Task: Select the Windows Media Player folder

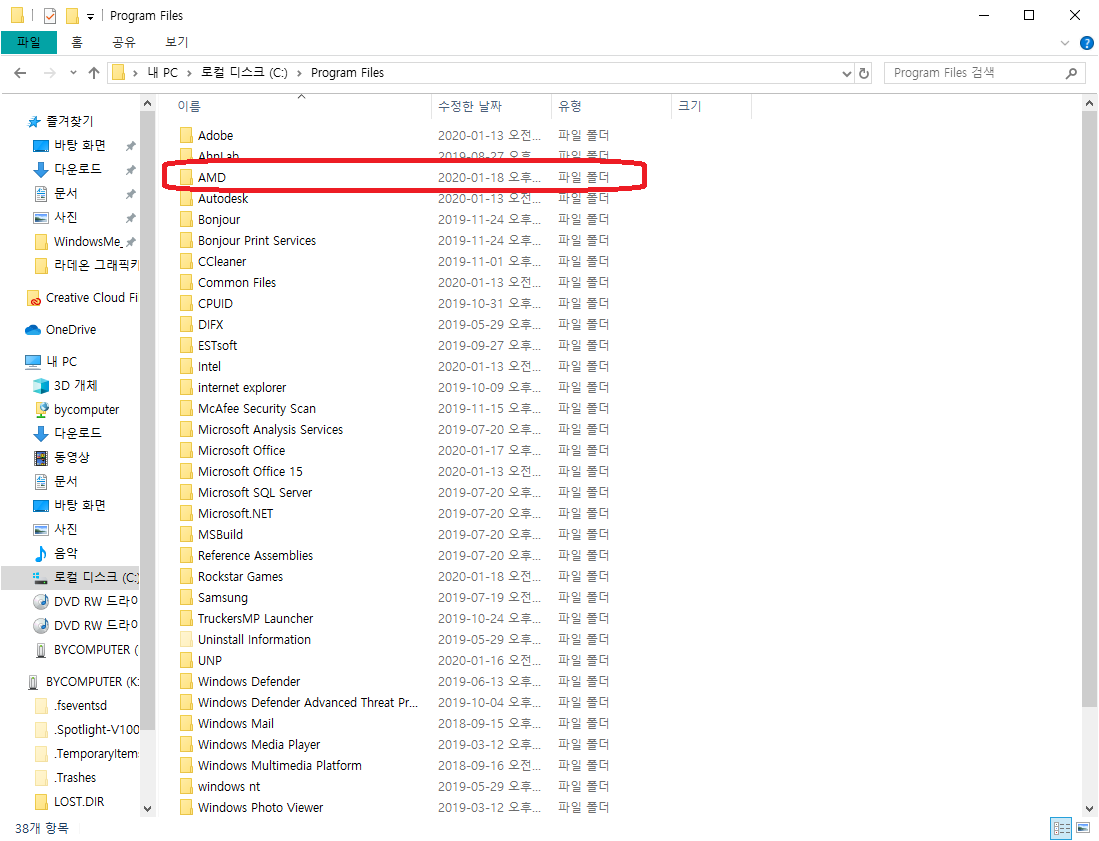Action: pyautogui.click(x=259, y=745)
